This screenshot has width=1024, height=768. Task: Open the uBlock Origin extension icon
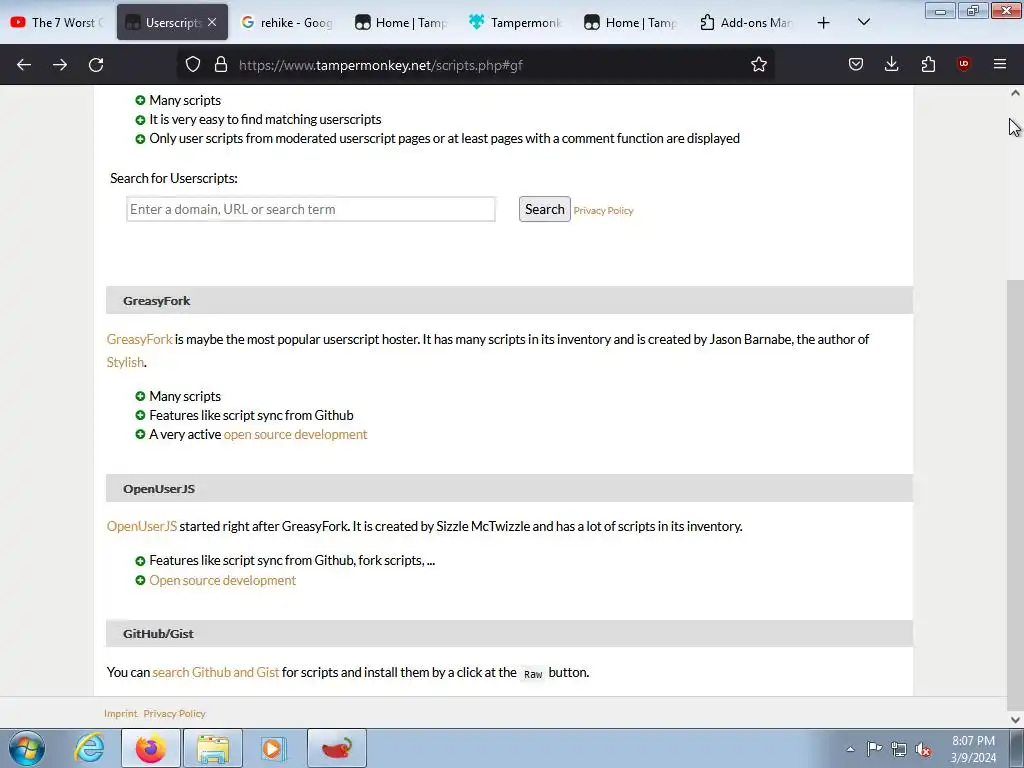pyautogui.click(x=963, y=64)
